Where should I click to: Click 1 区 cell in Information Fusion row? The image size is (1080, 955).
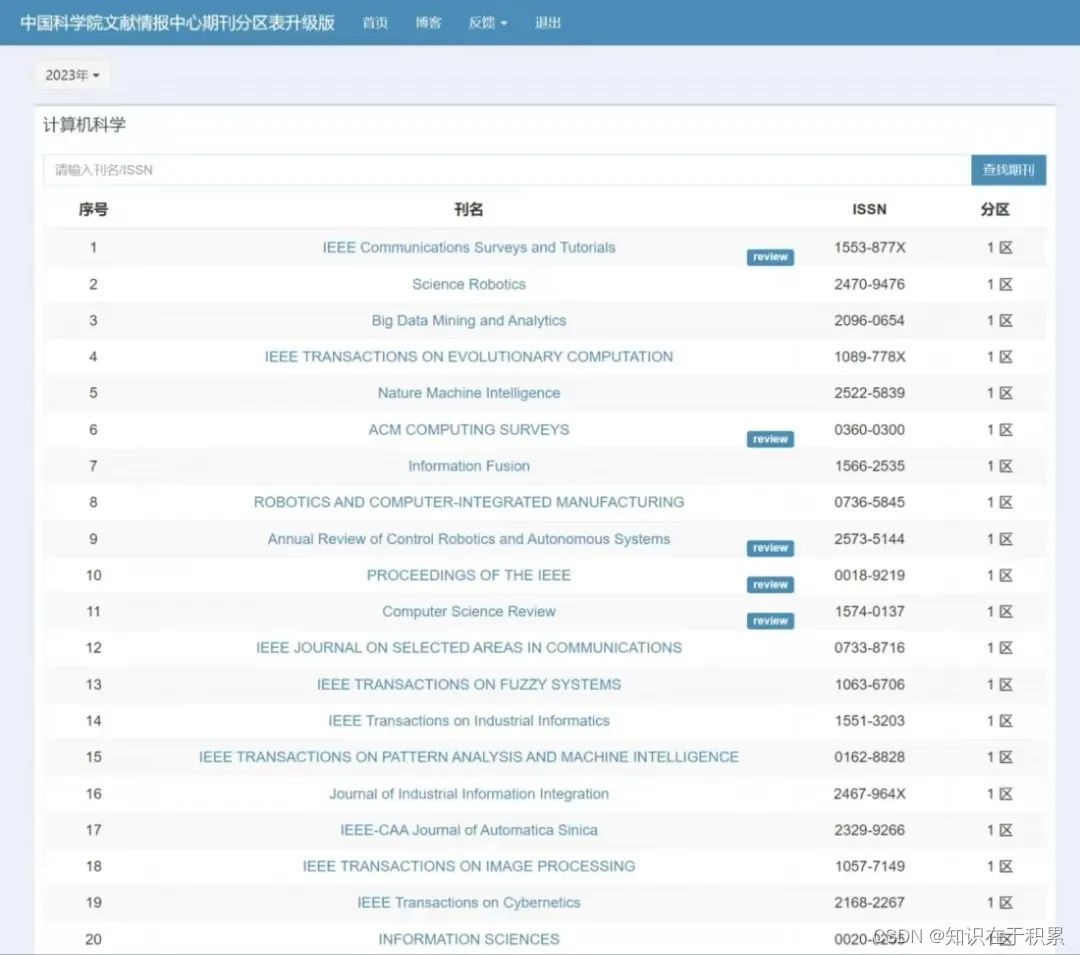[x=999, y=466]
